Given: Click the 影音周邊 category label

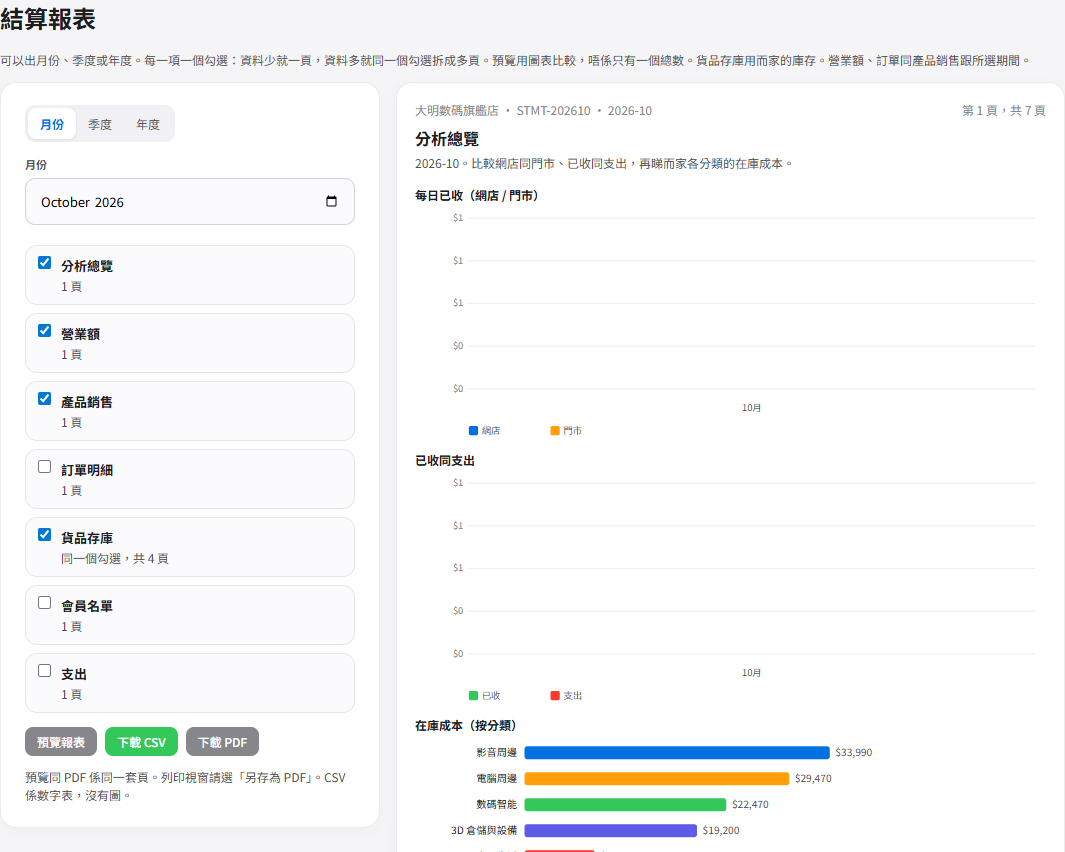Looking at the screenshot, I should [x=497, y=753].
